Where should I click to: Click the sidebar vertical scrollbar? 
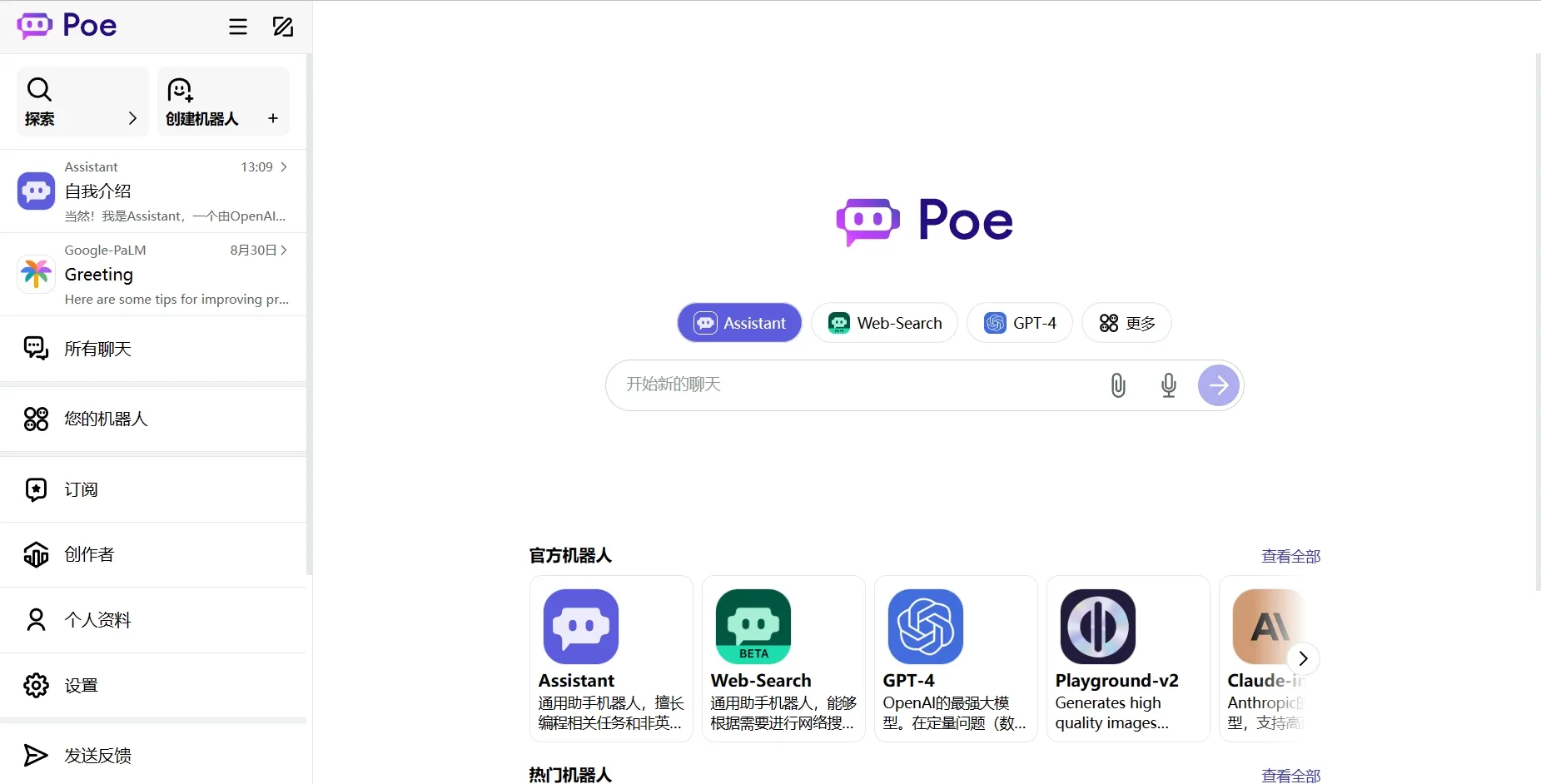(309, 315)
